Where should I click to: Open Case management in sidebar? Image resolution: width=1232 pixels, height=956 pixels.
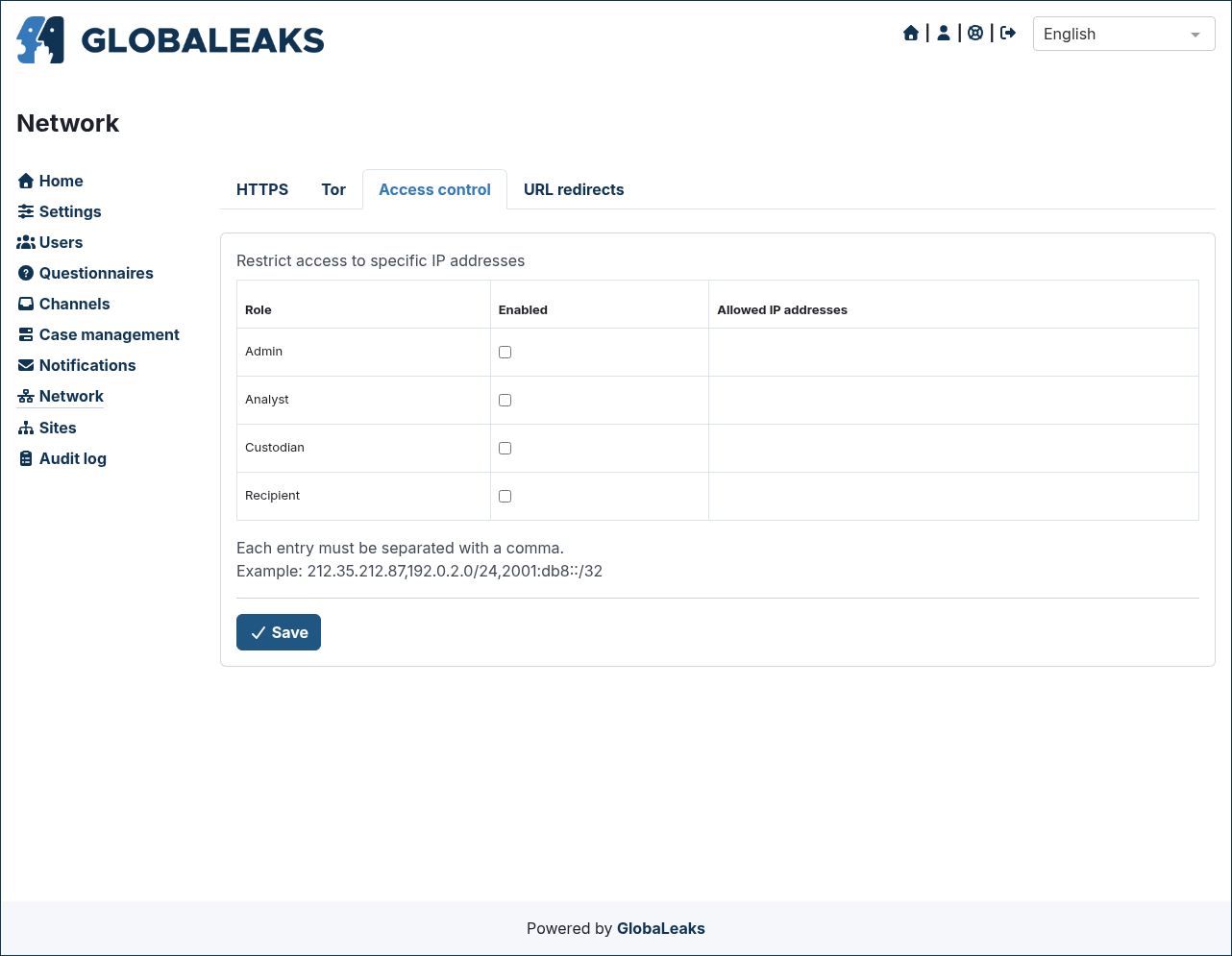[99, 334]
